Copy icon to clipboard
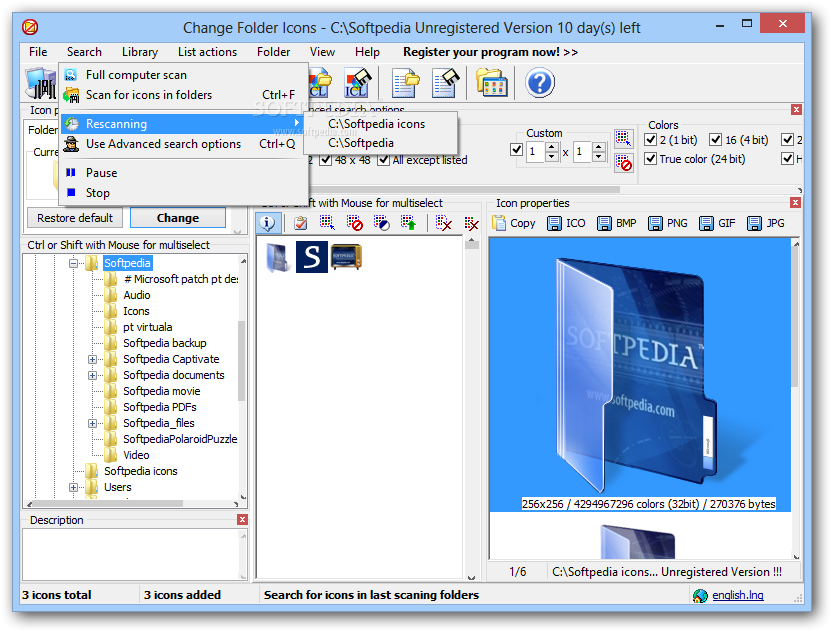The width and height of the screenshot is (832, 632). point(514,223)
